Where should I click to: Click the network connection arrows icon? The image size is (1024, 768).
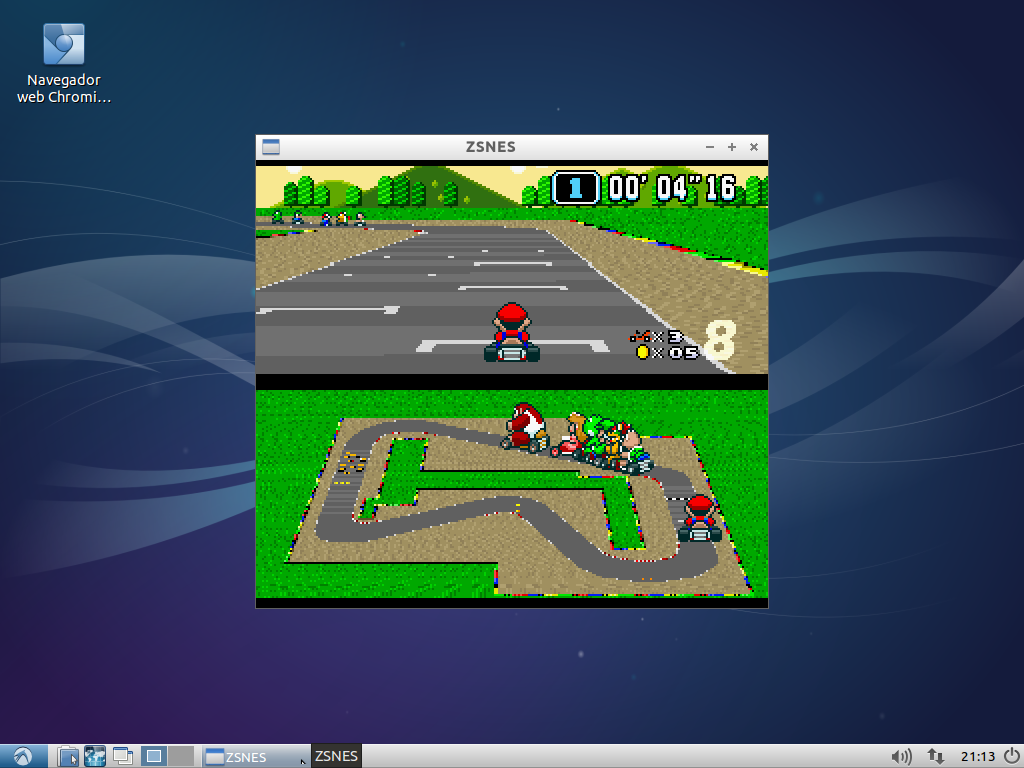pos(936,756)
